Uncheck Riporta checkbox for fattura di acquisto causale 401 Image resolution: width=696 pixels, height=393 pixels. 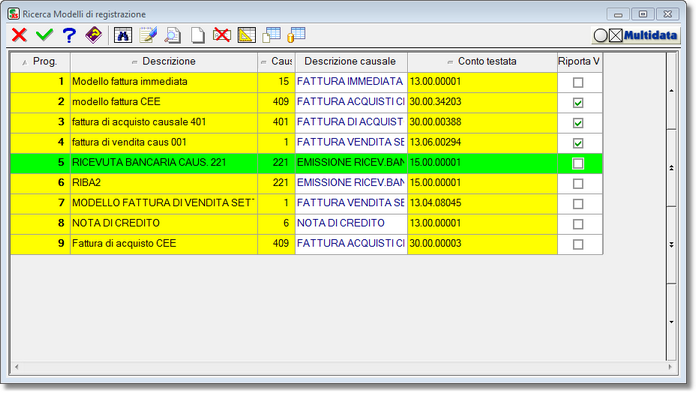[x=577, y=123]
